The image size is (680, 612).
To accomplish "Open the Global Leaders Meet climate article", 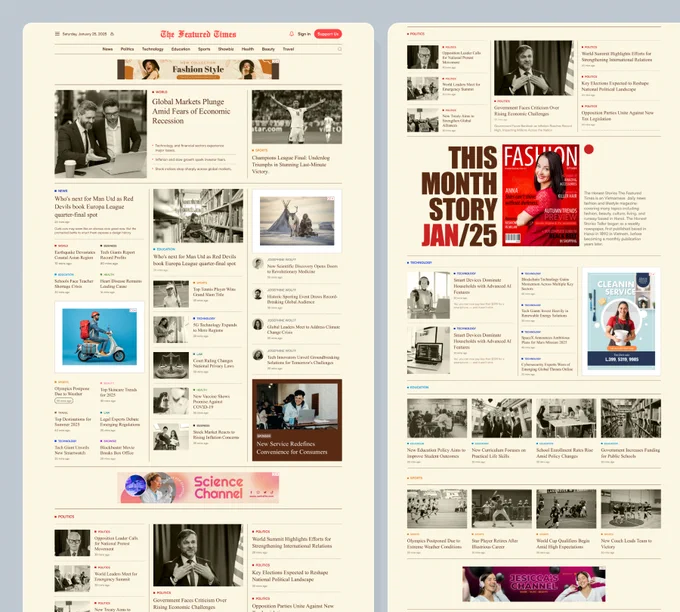I will pos(304,329).
